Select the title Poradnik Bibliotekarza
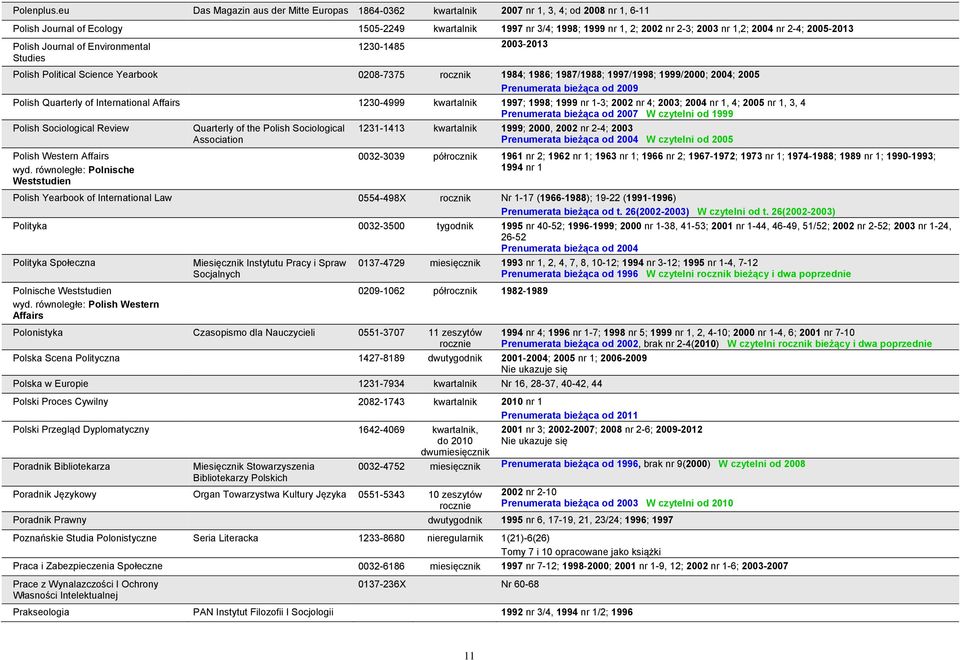 point(61,467)
